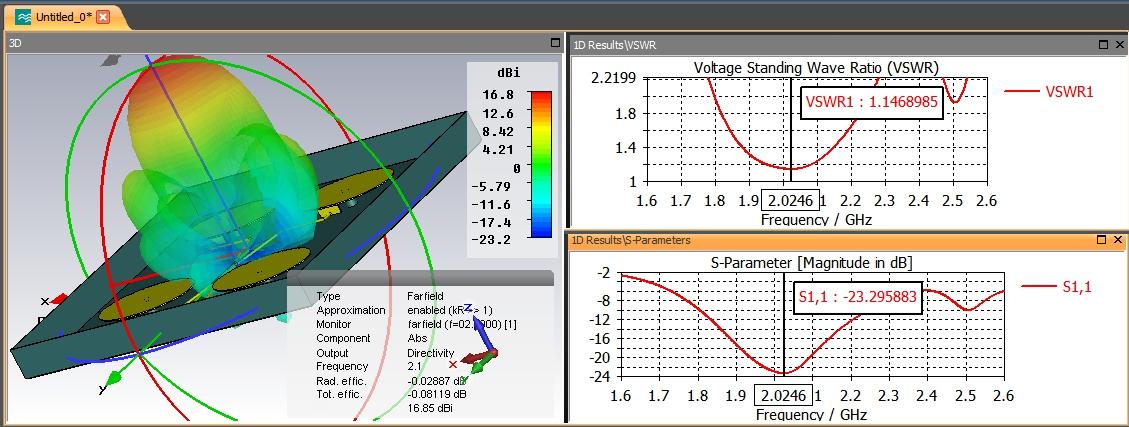Click the Voltage Standing Wave Ratio plot title
The height and width of the screenshot is (427, 1129).
[x=817, y=68]
